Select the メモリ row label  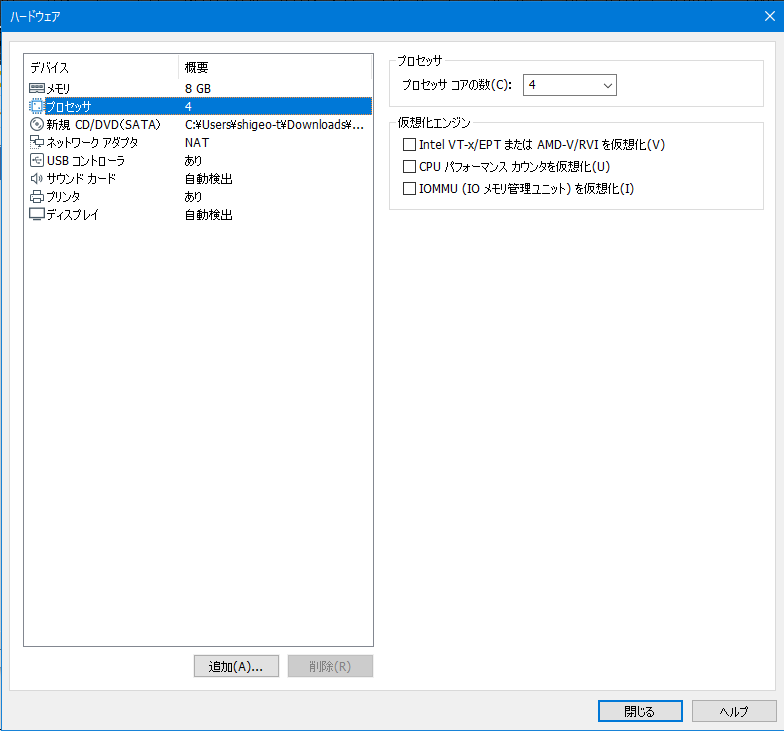point(58,88)
